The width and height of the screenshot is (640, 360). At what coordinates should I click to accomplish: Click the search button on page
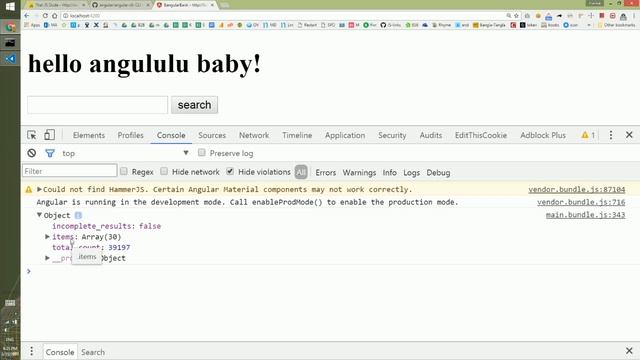[x=194, y=105]
